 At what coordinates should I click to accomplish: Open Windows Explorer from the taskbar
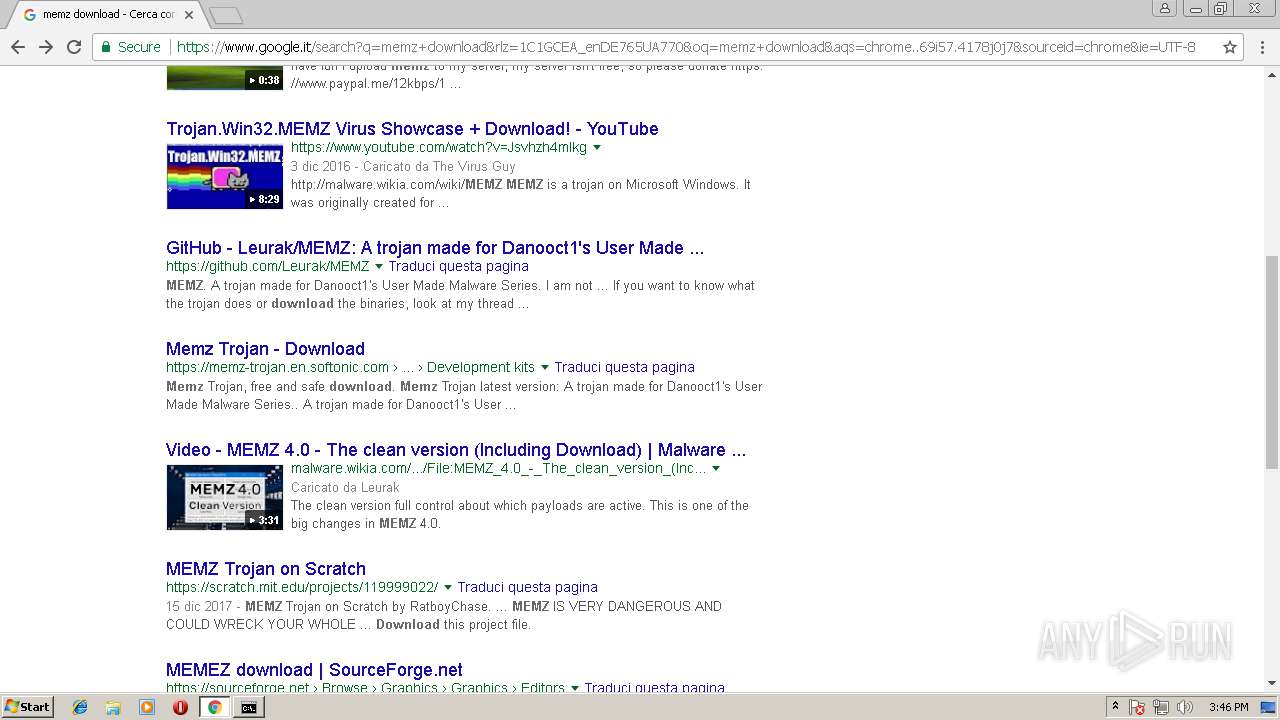click(113, 707)
